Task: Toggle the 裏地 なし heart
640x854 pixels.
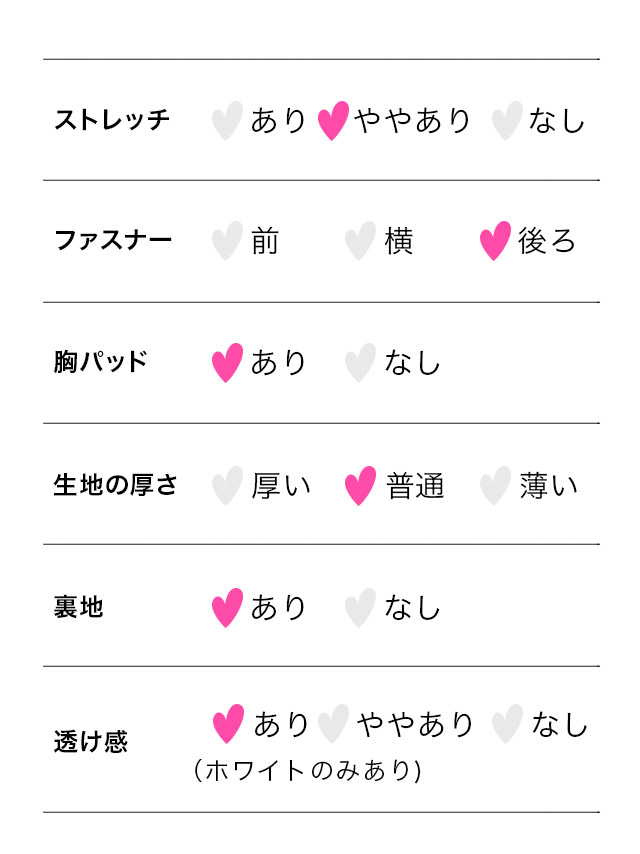Action: tap(360, 607)
